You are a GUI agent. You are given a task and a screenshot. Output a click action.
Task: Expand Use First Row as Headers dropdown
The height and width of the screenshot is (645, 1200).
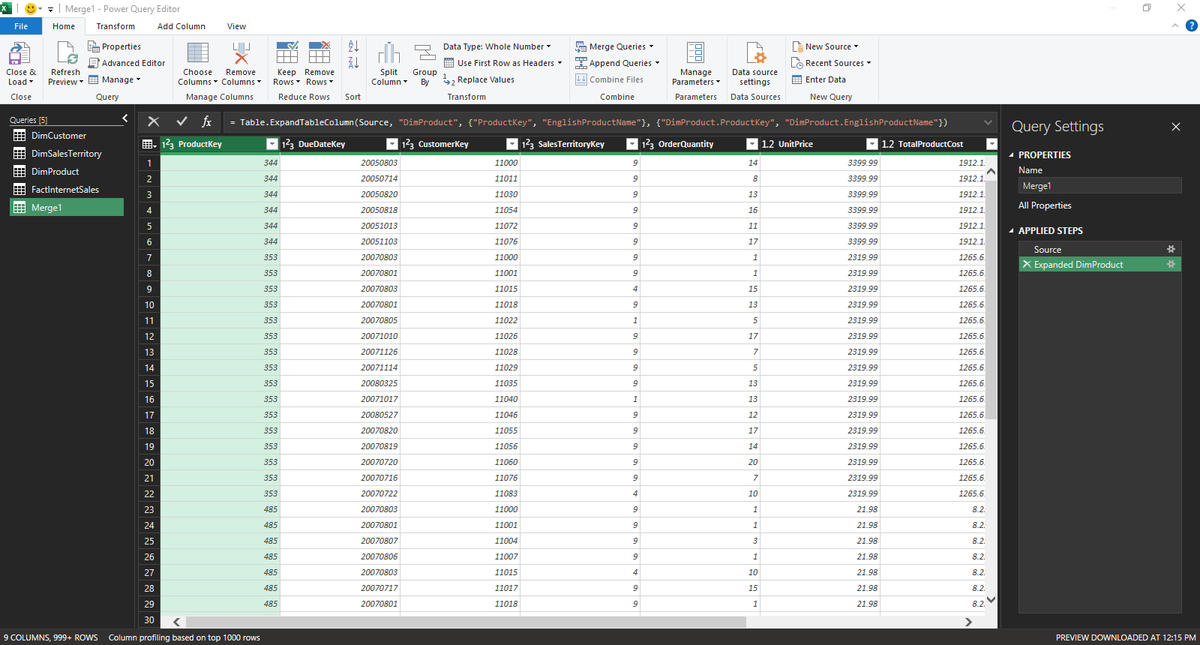pyautogui.click(x=560, y=63)
